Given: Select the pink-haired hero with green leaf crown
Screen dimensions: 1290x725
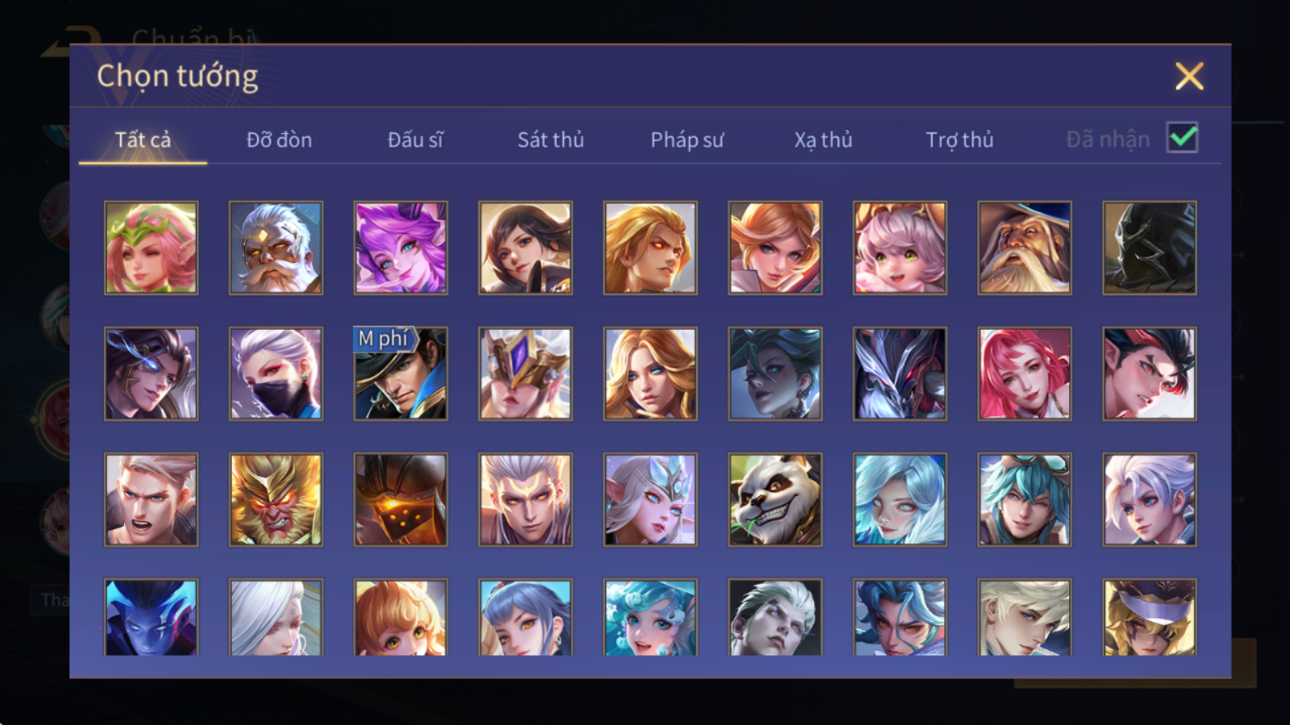Looking at the screenshot, I should pyautogui.click(x=151, y=248).
